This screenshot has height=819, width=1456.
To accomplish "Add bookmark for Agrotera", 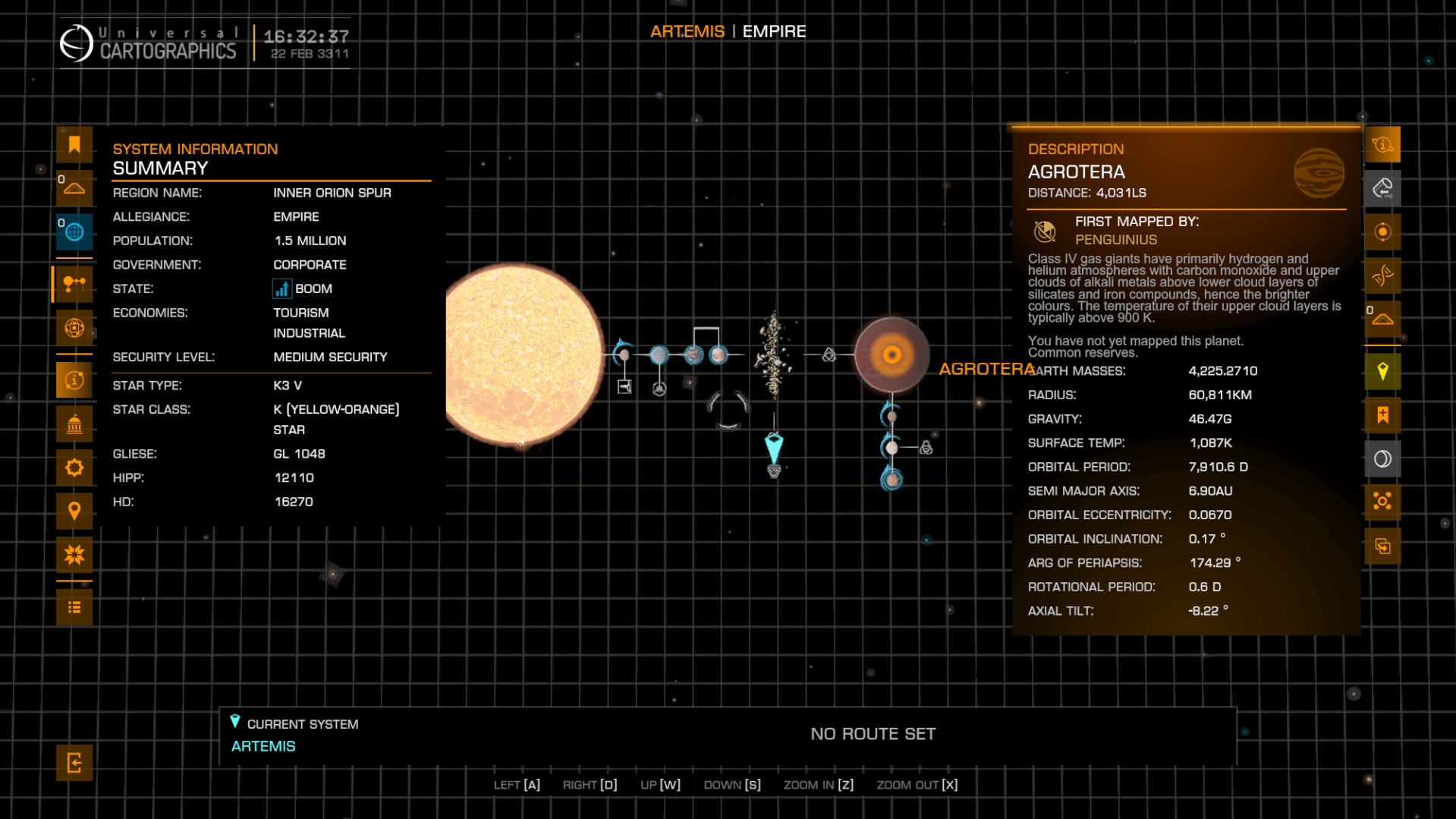I will (x=1382, y=415).
